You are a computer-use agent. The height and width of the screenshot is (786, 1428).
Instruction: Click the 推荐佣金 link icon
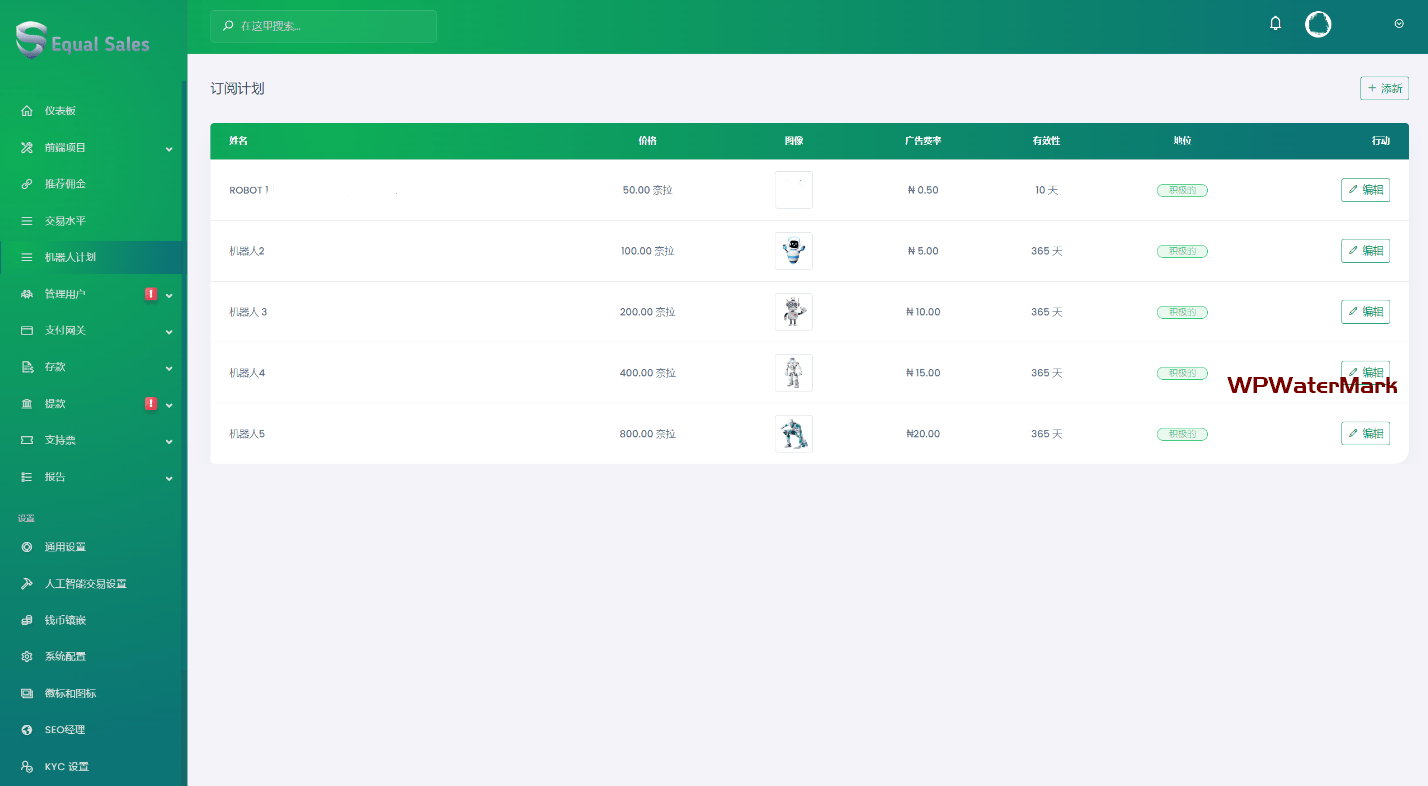click(27, 184)
